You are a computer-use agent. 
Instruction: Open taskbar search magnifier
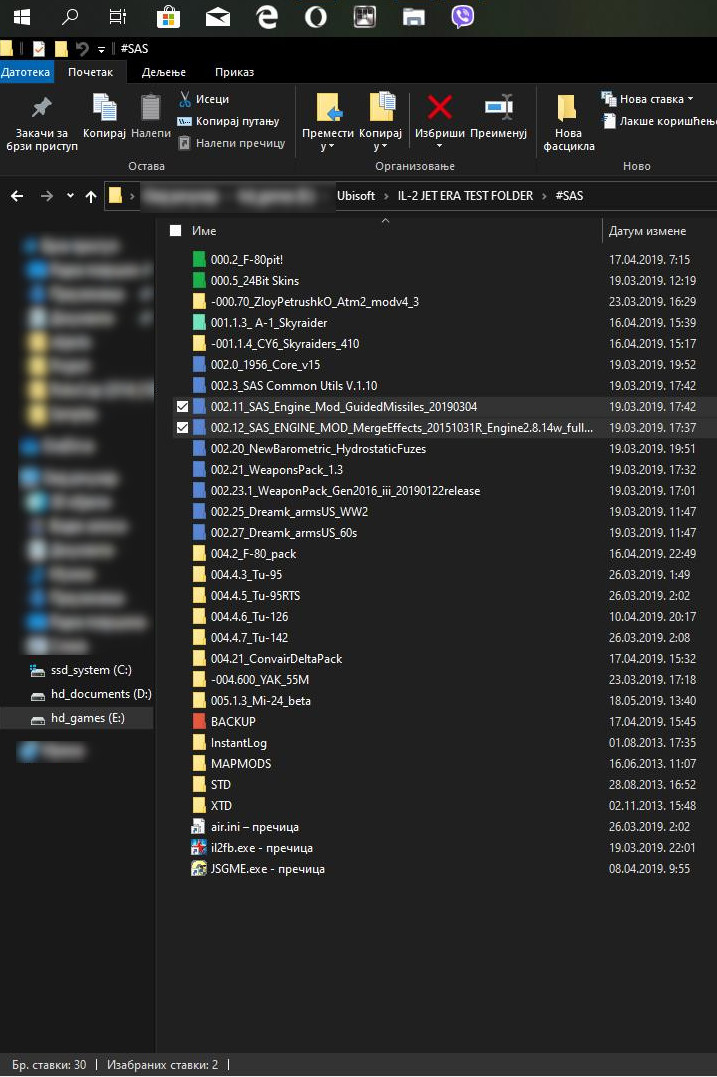click(x=69, y=16)
